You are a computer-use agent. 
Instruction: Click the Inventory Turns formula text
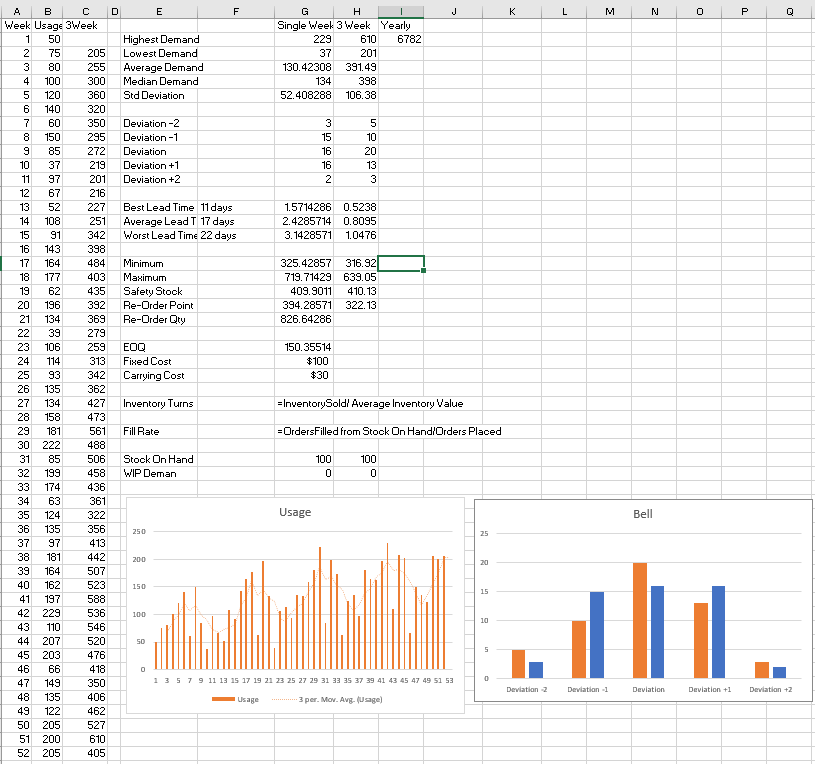point(370,404)
